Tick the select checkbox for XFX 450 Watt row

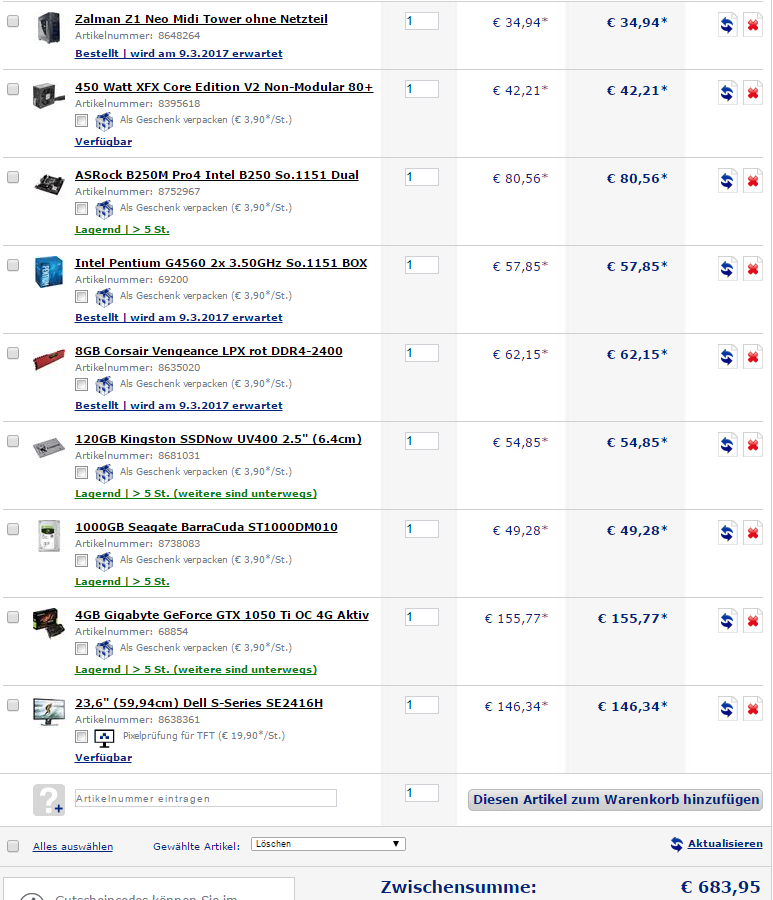pos(13,89)
